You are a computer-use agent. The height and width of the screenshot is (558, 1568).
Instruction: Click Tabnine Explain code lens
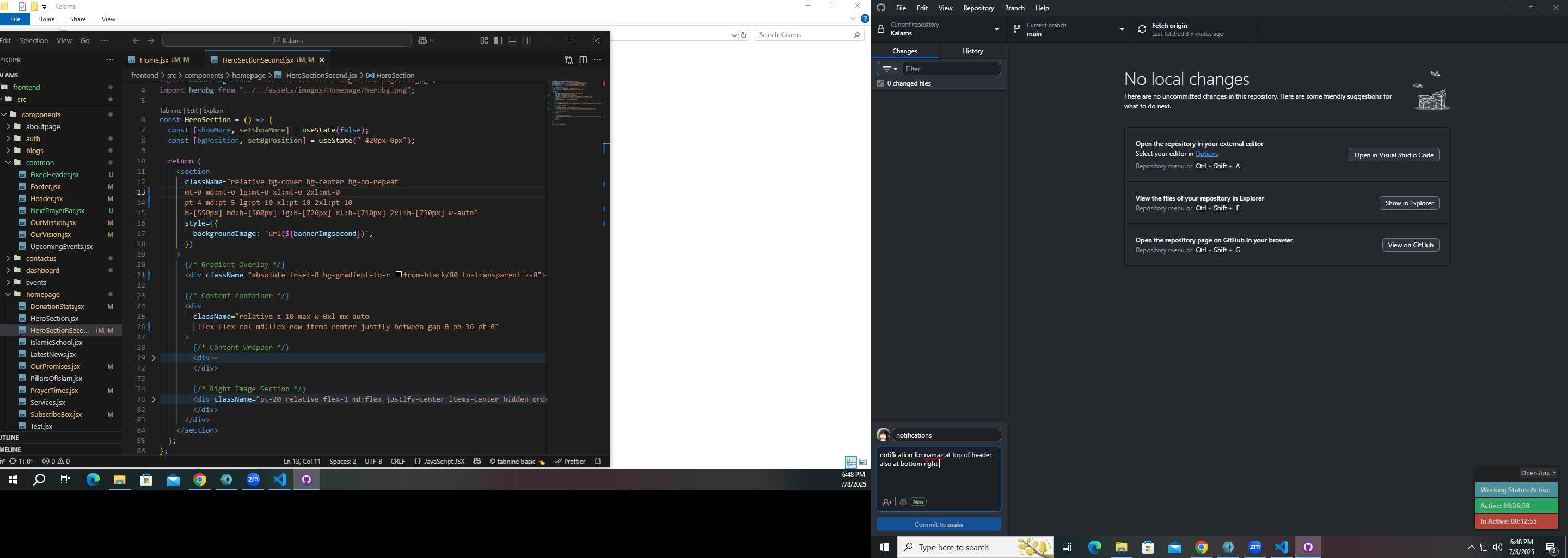coord(213,110)
